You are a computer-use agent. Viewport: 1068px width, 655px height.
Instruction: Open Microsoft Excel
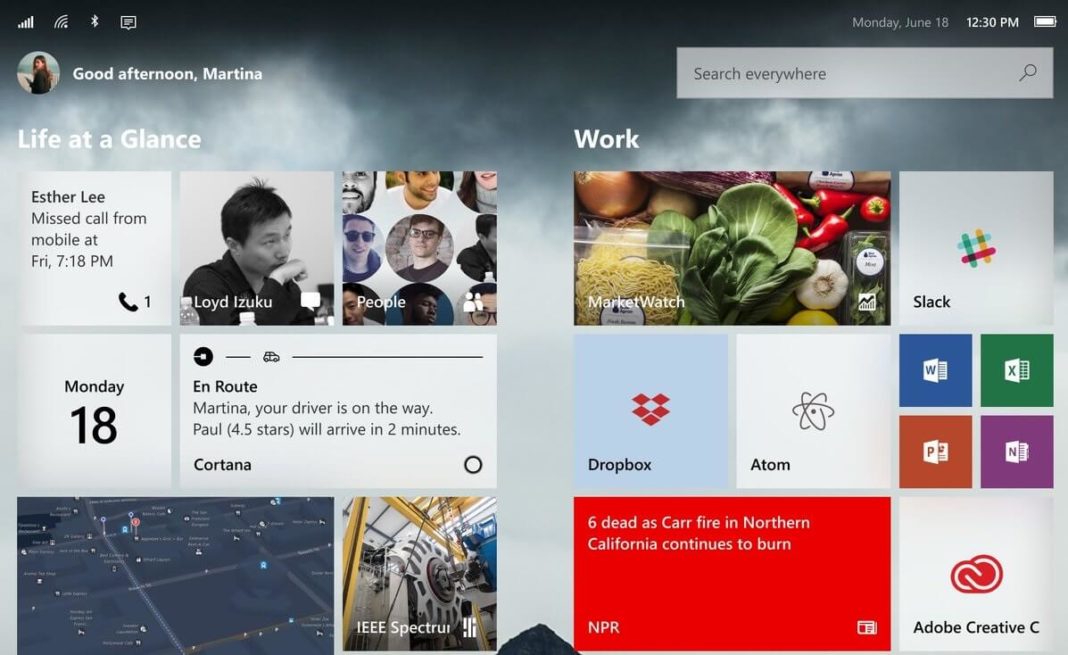pyautogui.click(x=1016, y=370)
